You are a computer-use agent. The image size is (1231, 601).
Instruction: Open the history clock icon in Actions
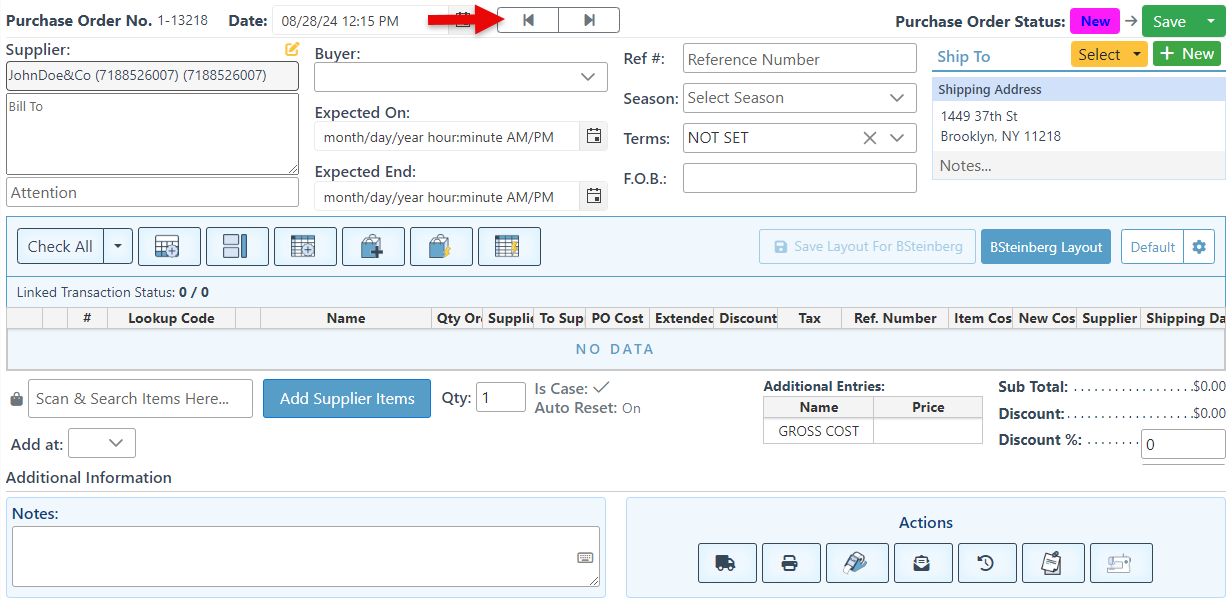point(986,563)
